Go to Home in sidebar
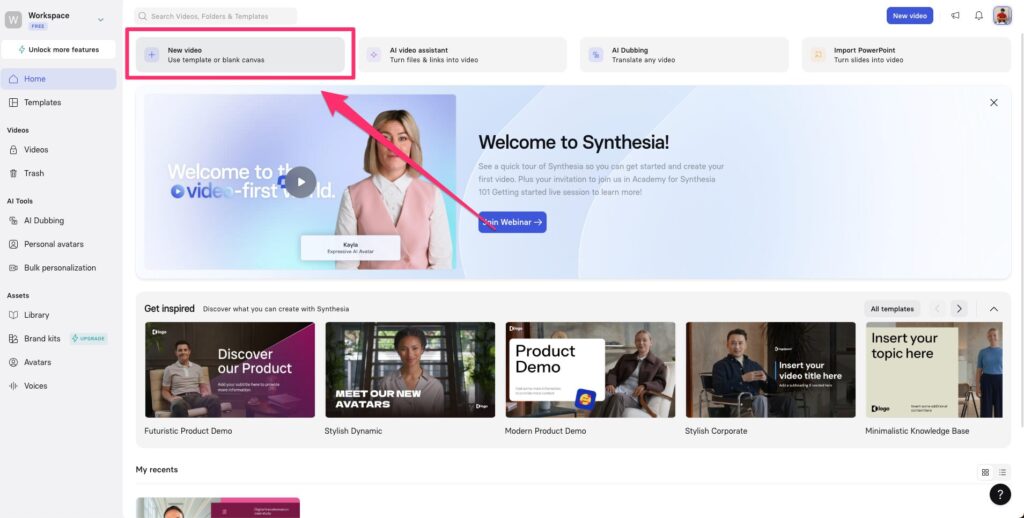Image resolution: width=1024 pixels, height=518 pixels. 59,79
